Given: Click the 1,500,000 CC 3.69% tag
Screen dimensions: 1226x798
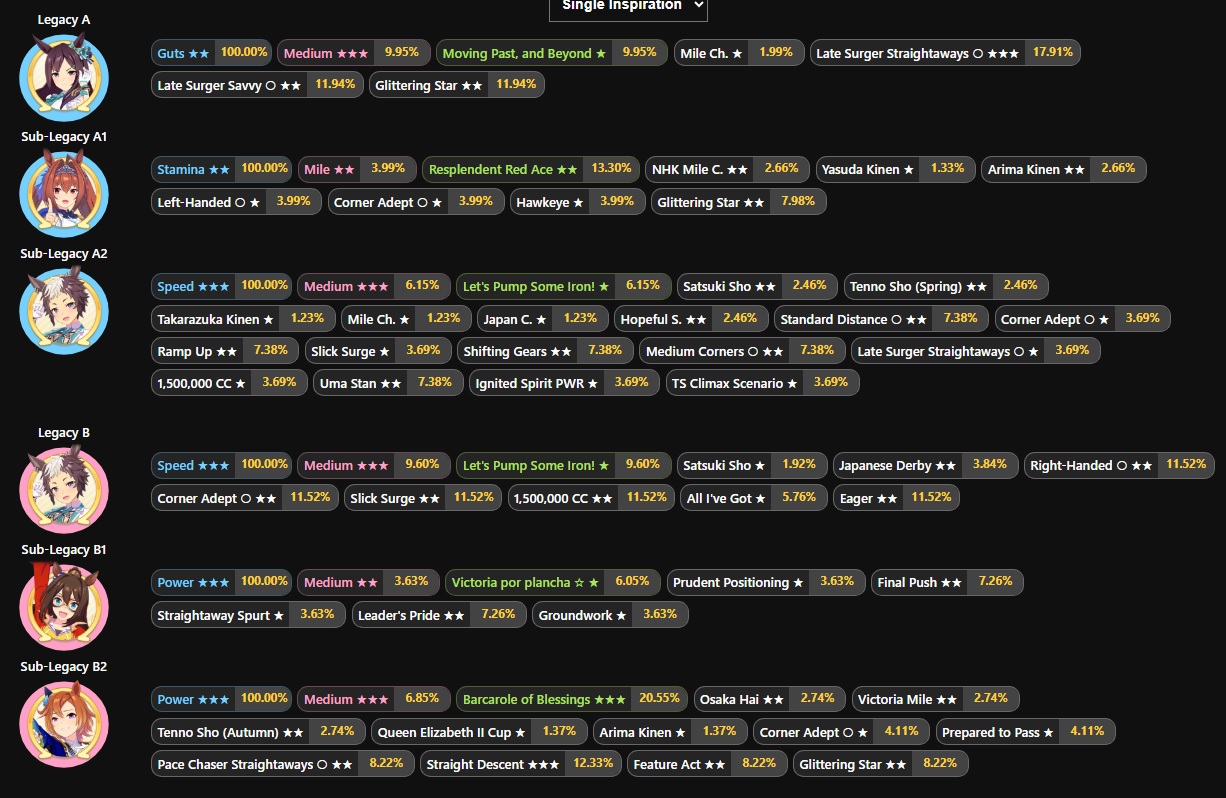Looking at the screenshot, I should [229, 382].
